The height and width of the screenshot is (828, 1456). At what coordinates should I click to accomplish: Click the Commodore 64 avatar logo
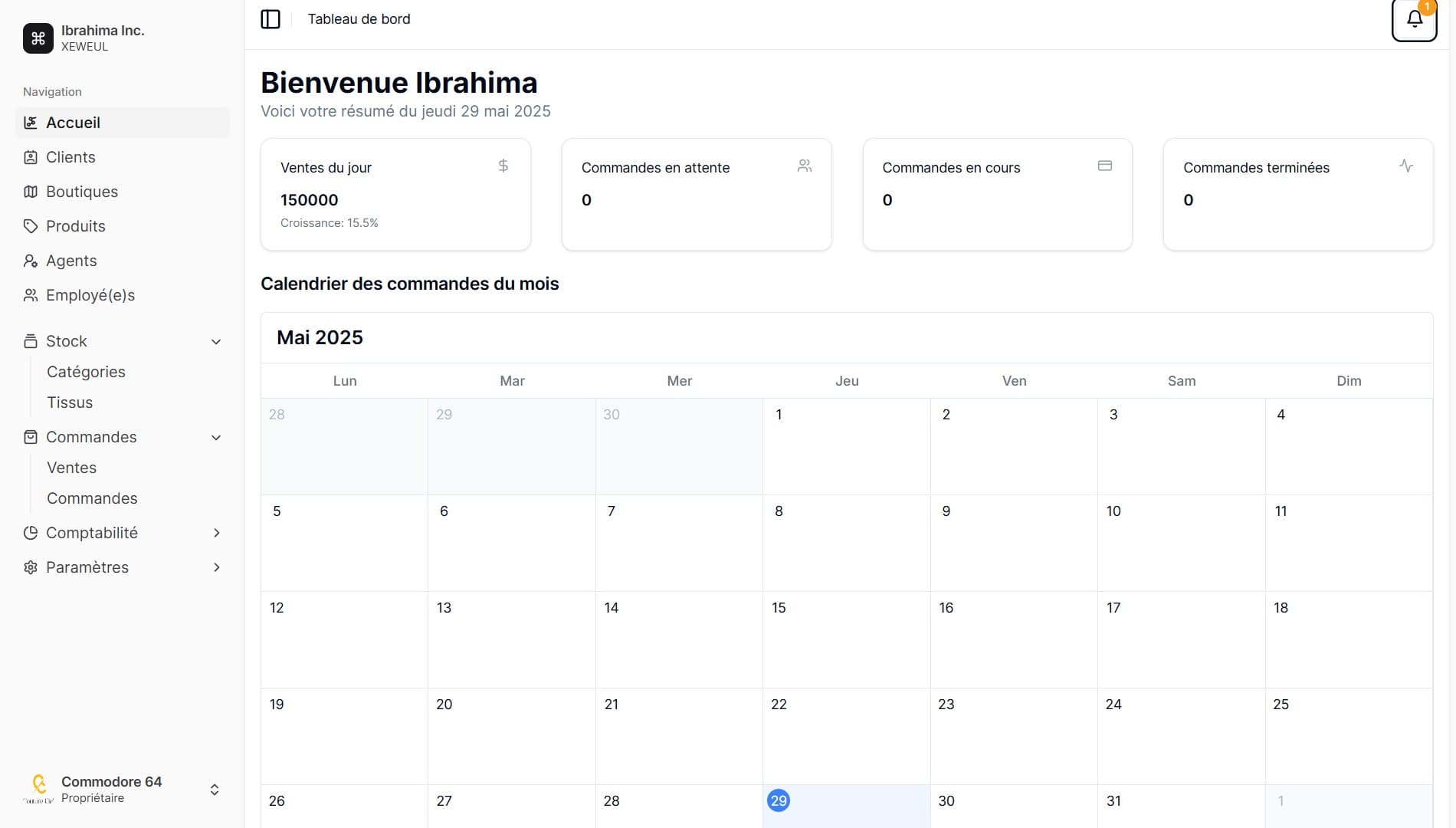tap(38, 789)
